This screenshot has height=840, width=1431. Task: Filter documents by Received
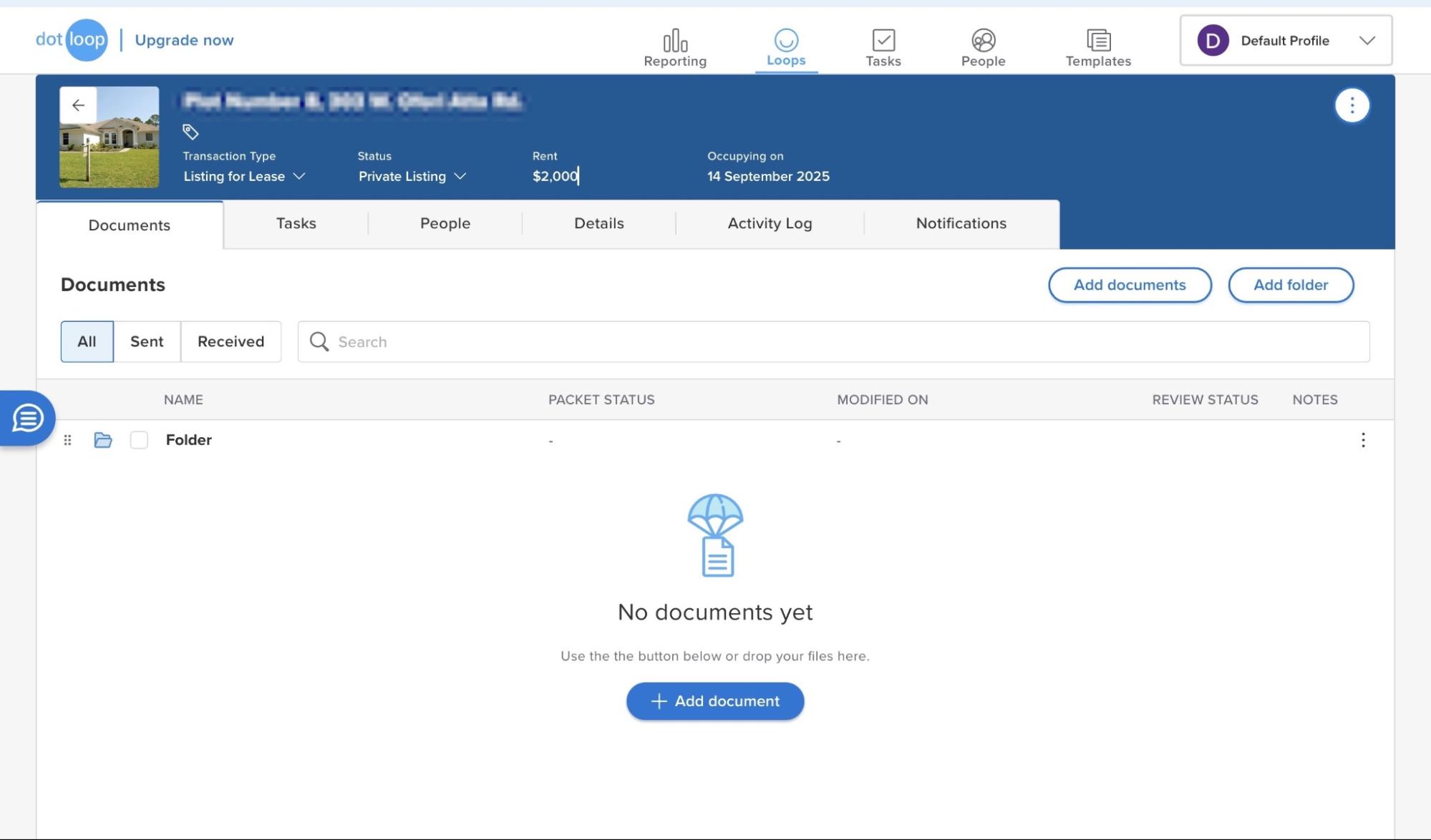231,341
